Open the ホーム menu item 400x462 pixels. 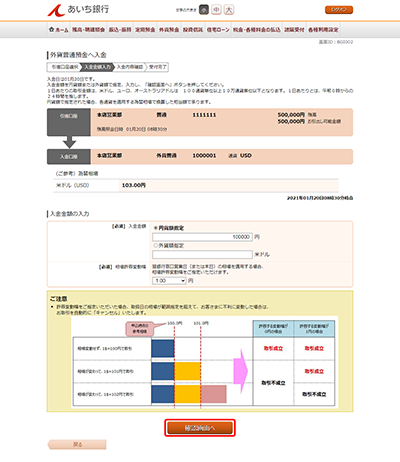59,30
